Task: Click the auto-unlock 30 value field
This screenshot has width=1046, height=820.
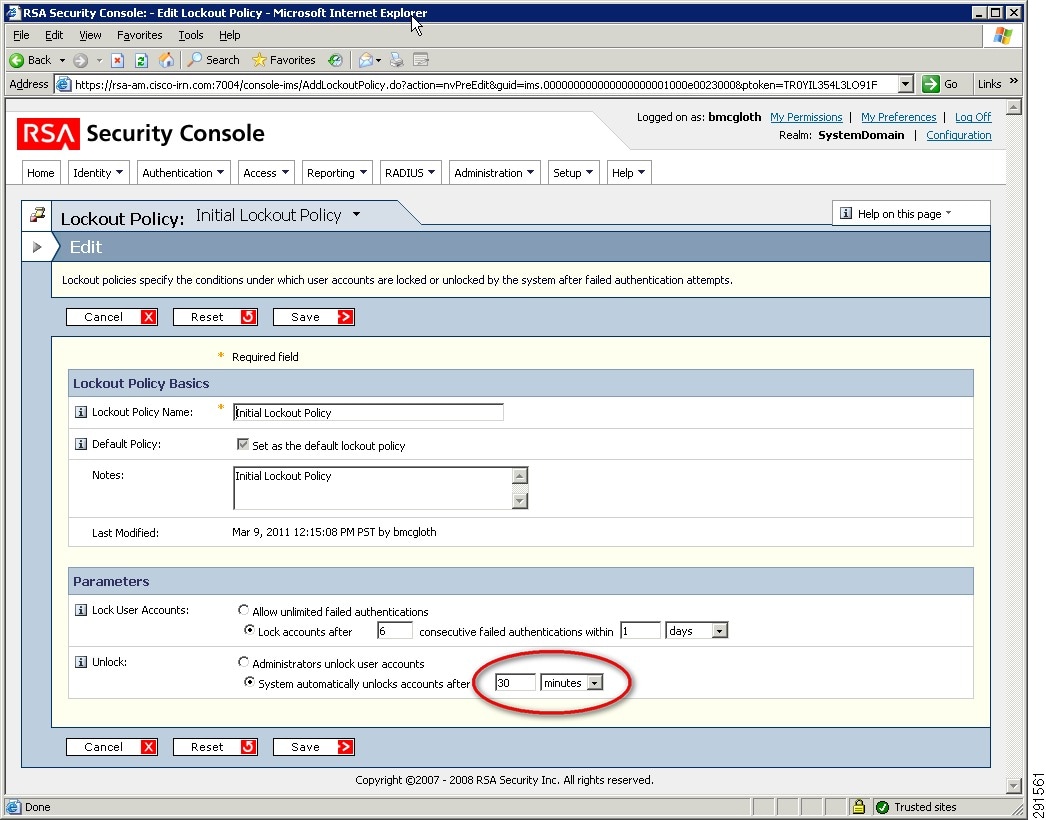Action: pyautogui.click(x=515, y=683)
